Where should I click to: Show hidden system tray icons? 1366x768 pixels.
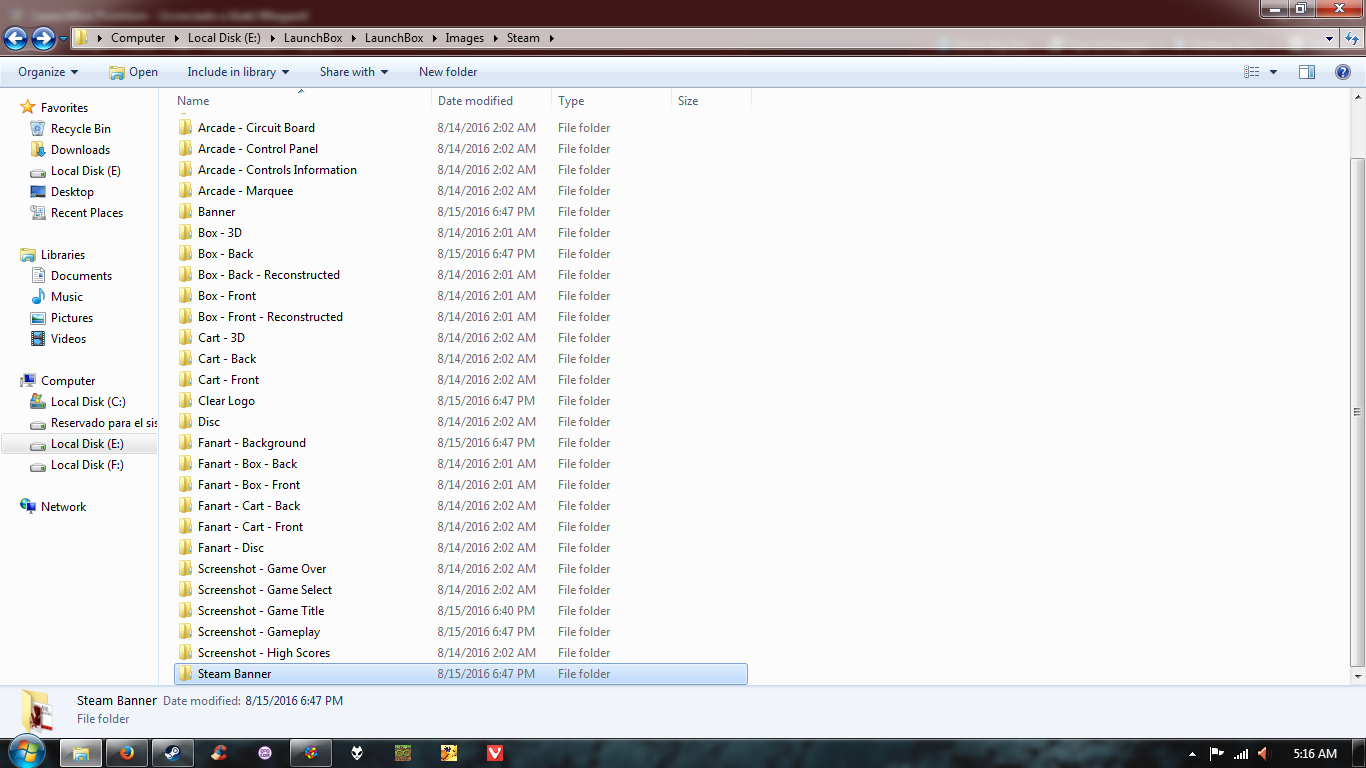coord(1192,754)
